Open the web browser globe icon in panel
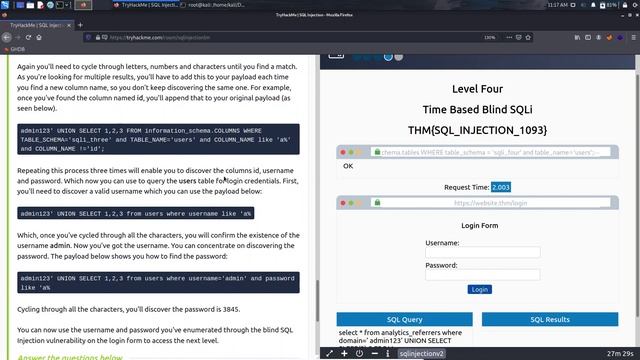Screen dimensions: 640x360 (x=50, y=5)
